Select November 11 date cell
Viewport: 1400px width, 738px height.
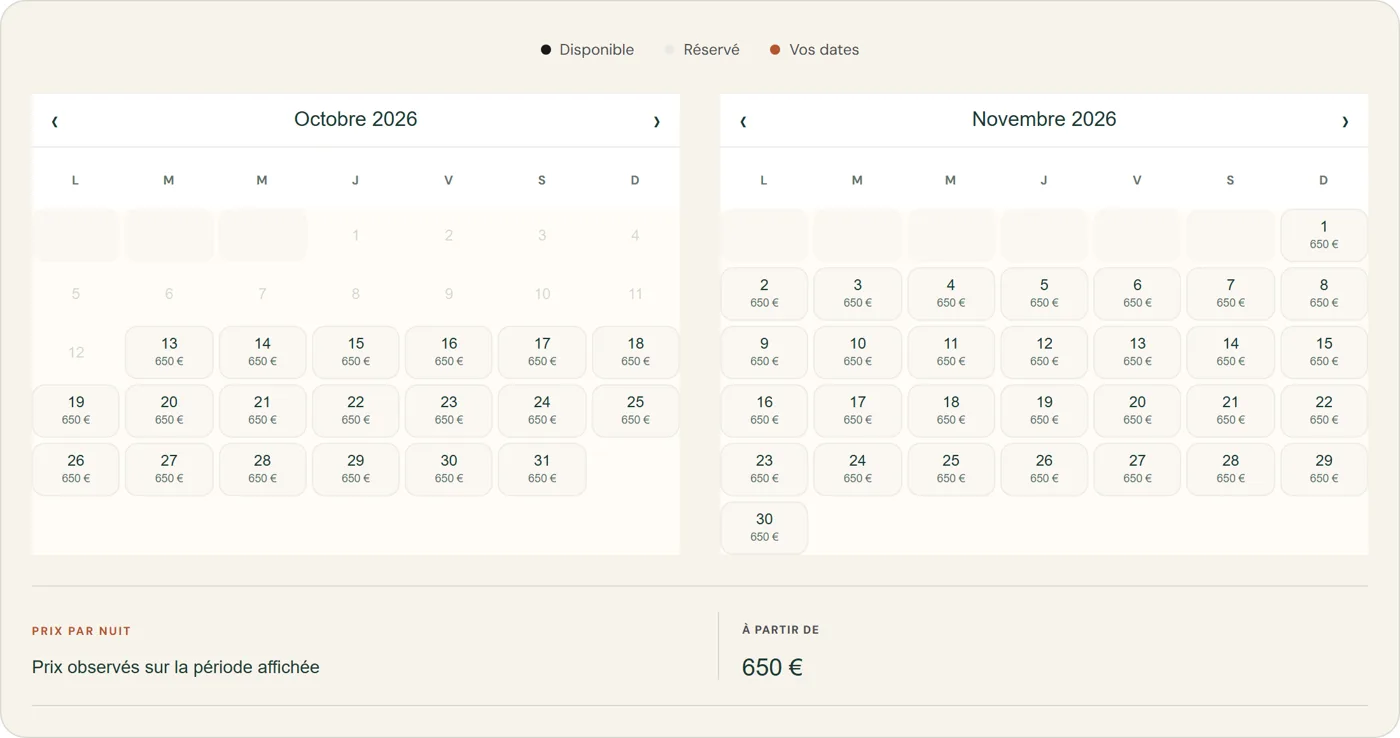click(951, 352)
